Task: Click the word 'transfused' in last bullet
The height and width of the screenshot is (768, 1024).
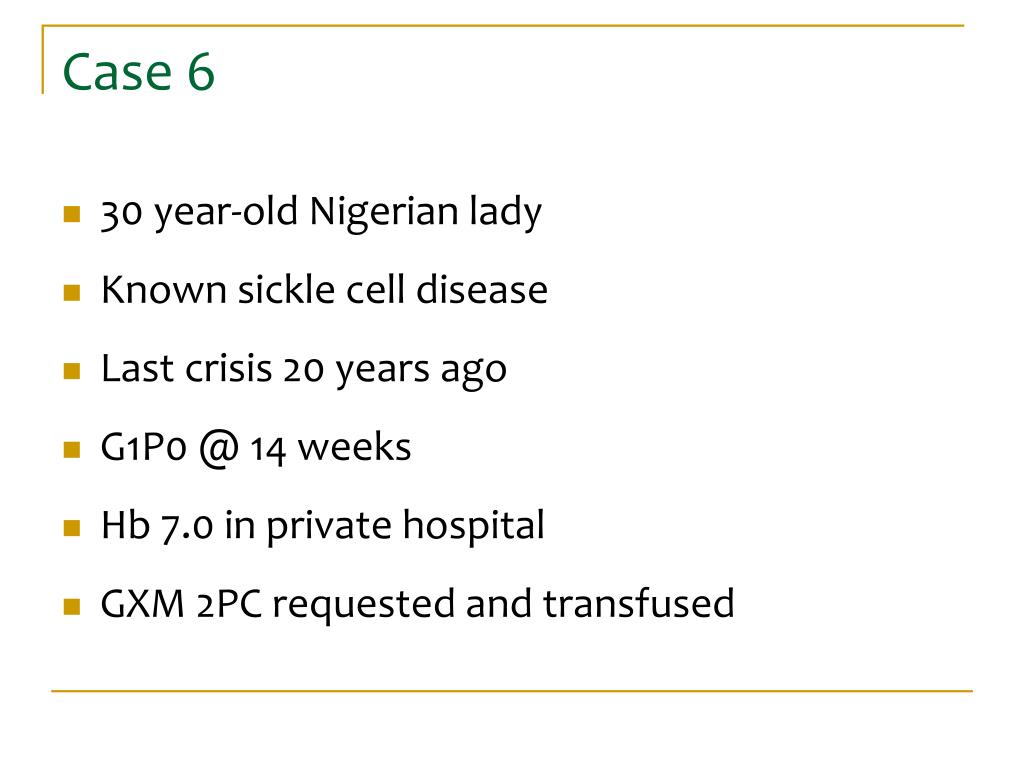Action: tap(639, 603)
